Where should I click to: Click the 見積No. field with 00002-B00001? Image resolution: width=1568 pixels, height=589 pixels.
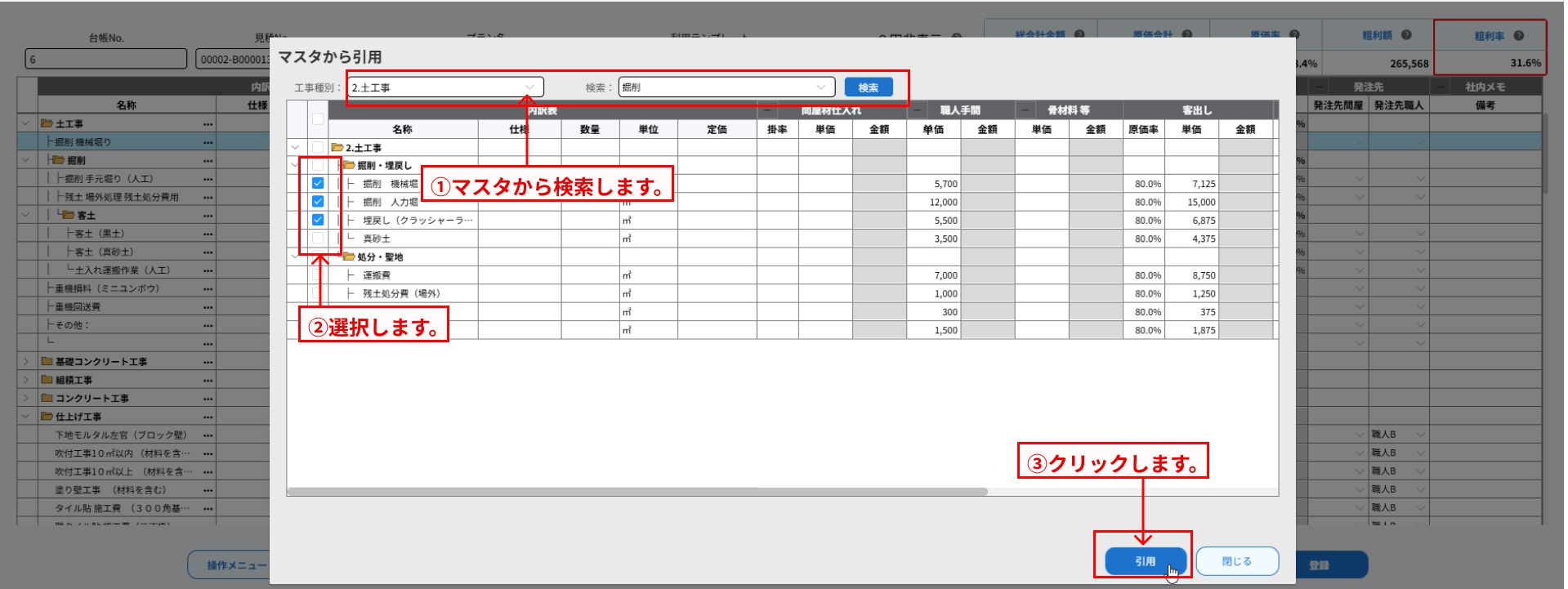point(234,59)
